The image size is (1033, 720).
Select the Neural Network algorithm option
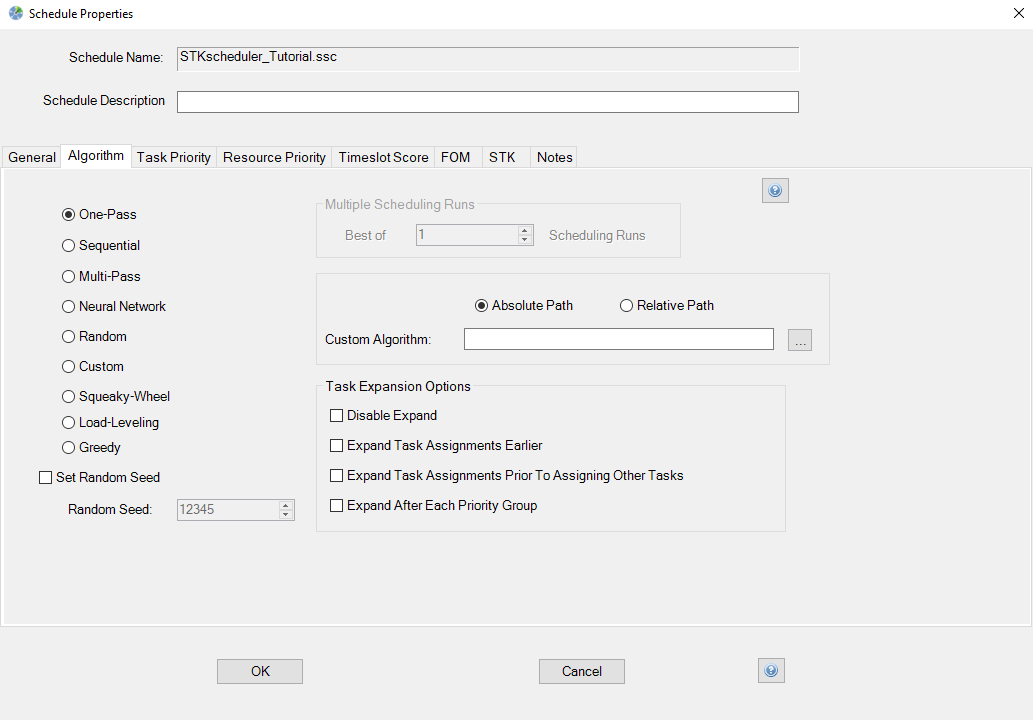(69, 306)
